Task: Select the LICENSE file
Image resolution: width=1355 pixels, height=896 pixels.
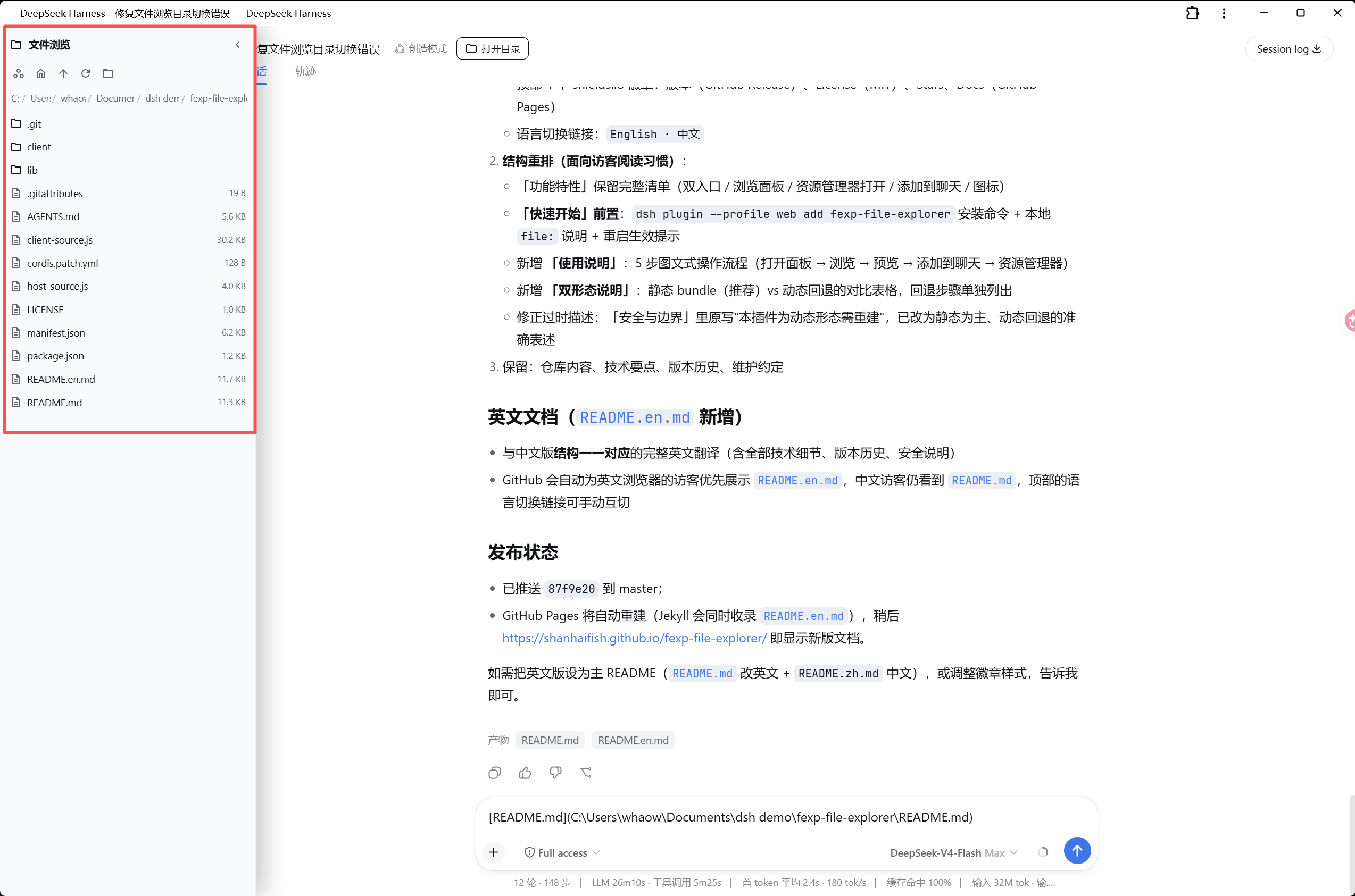Action: [x=129, y=309]
